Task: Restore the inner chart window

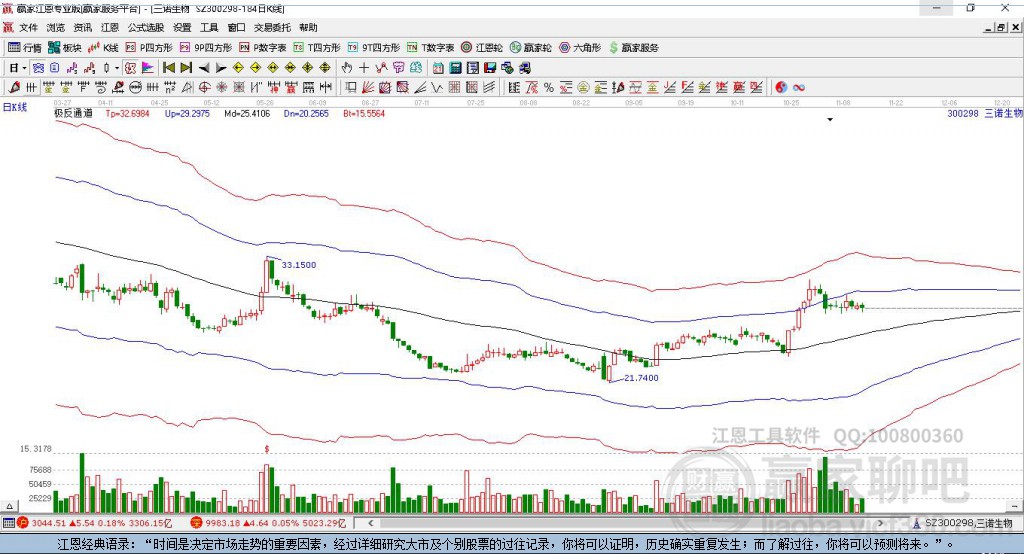Action: [1002, 27]
